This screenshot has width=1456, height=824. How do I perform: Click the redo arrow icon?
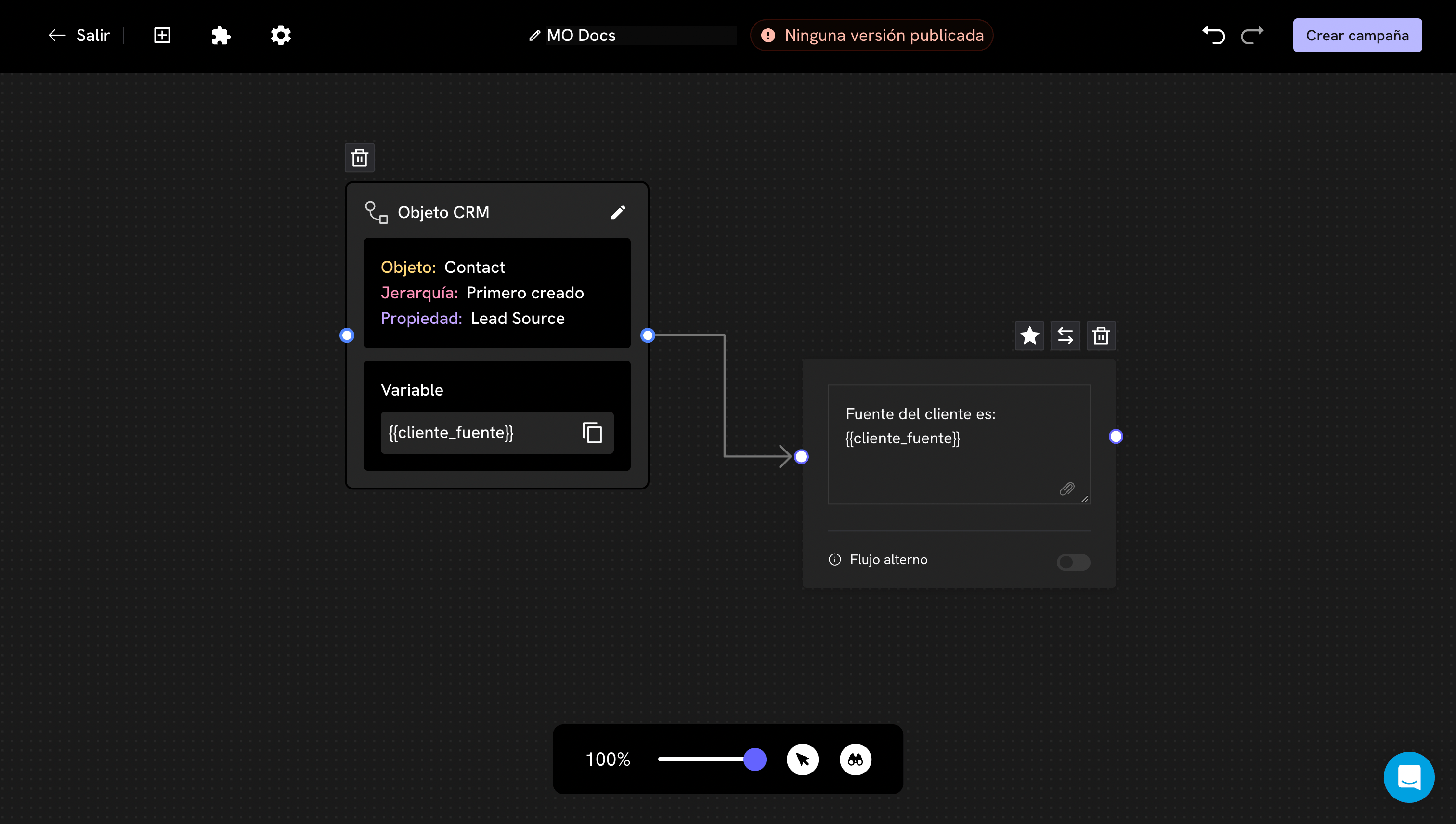[x=1252, y=35]
